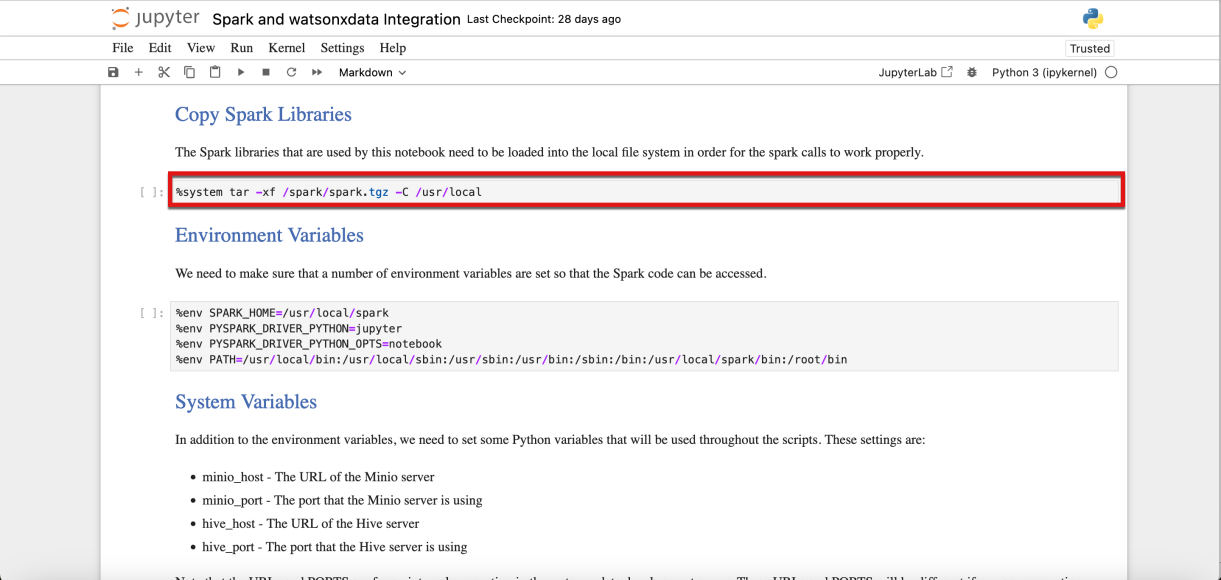Open the Edit menu
Screen dimensions: 1221x580
coord(160,47)
